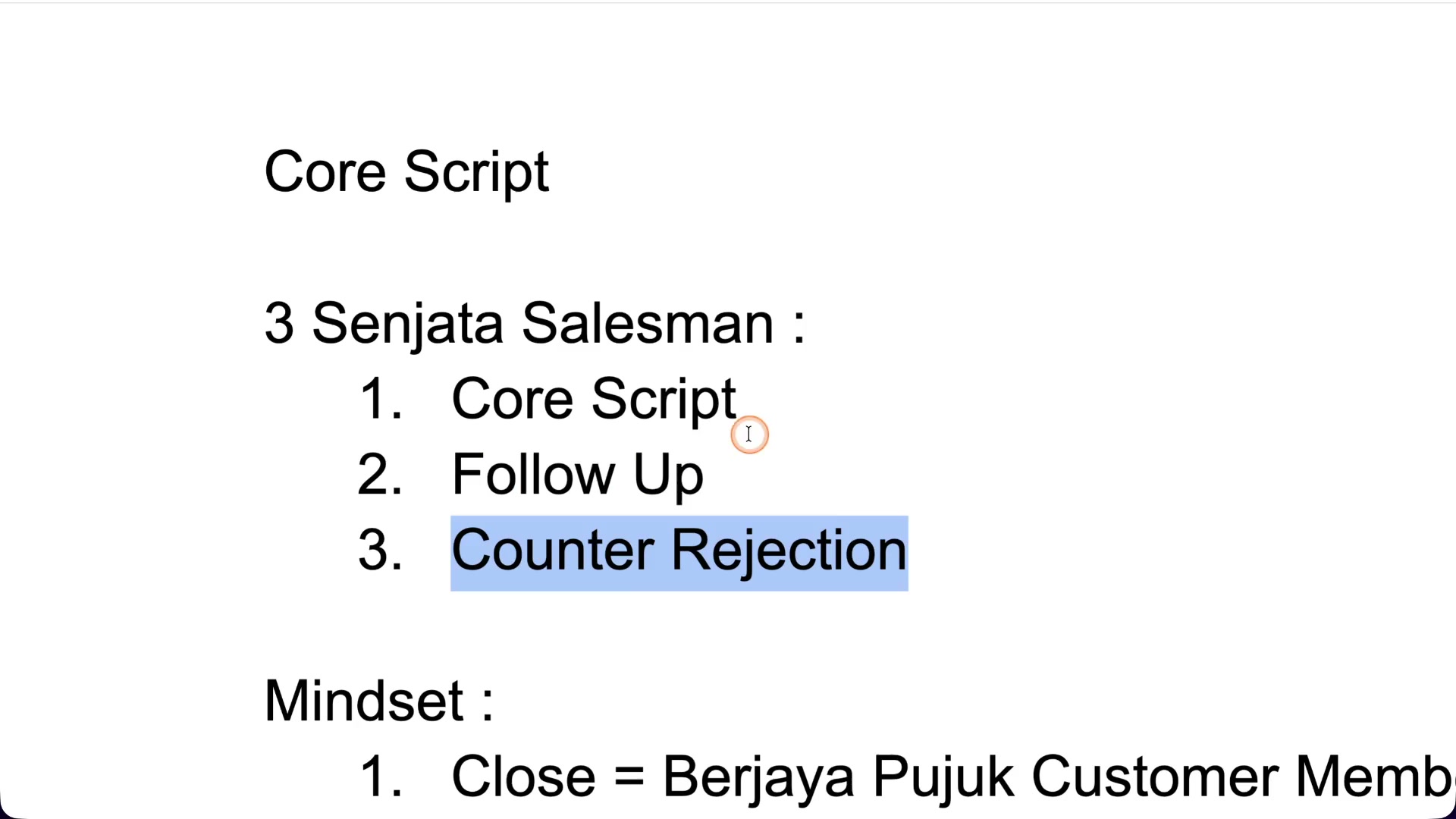This screenshot has width=1456, height=819.
Task: Click the "Follow Up" list item
Action: pyautogui.click(x=578, y=475)
